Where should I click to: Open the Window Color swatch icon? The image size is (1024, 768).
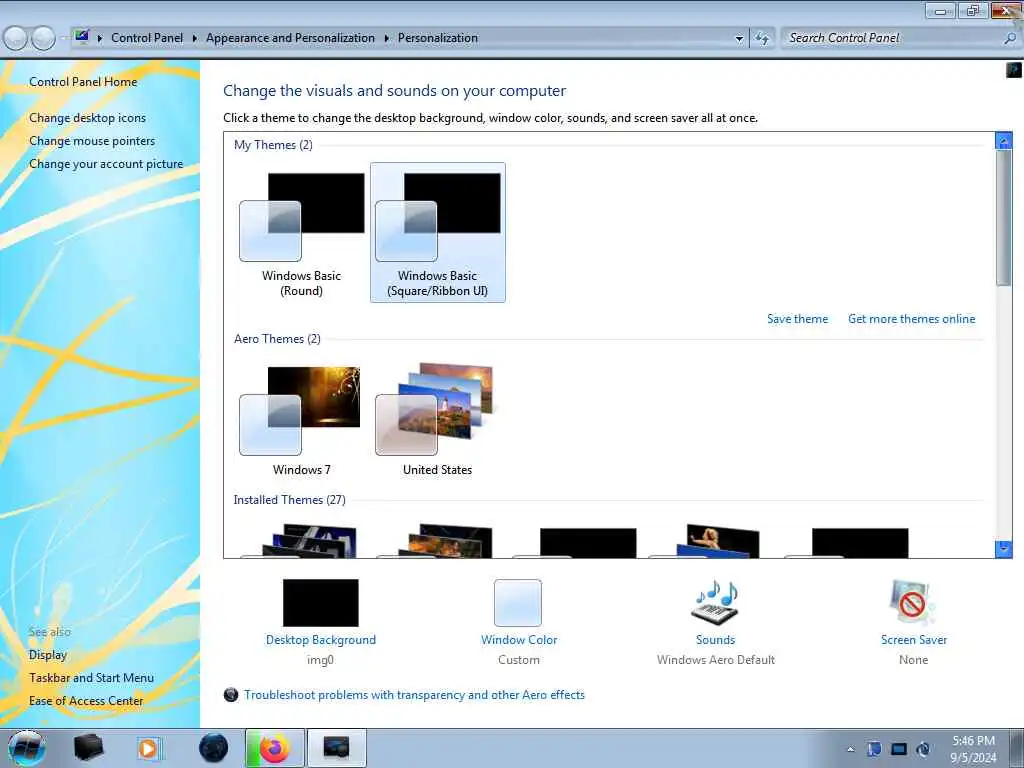pos(518,602)
